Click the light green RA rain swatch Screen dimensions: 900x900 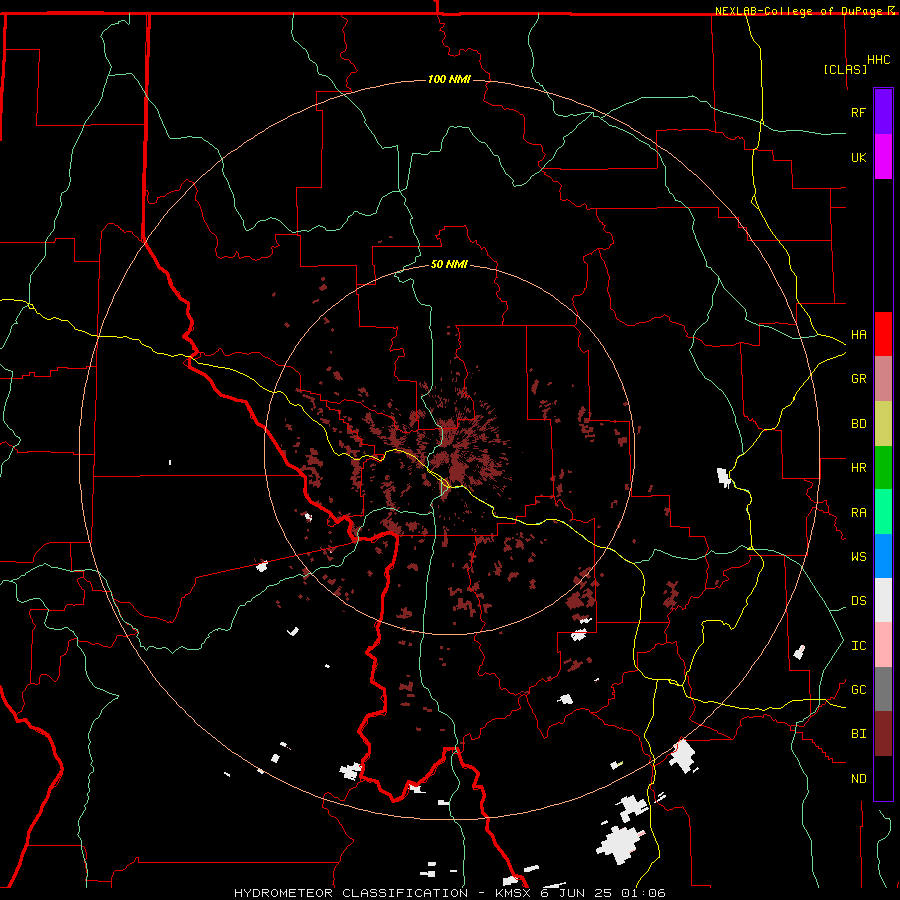[883, 512]
